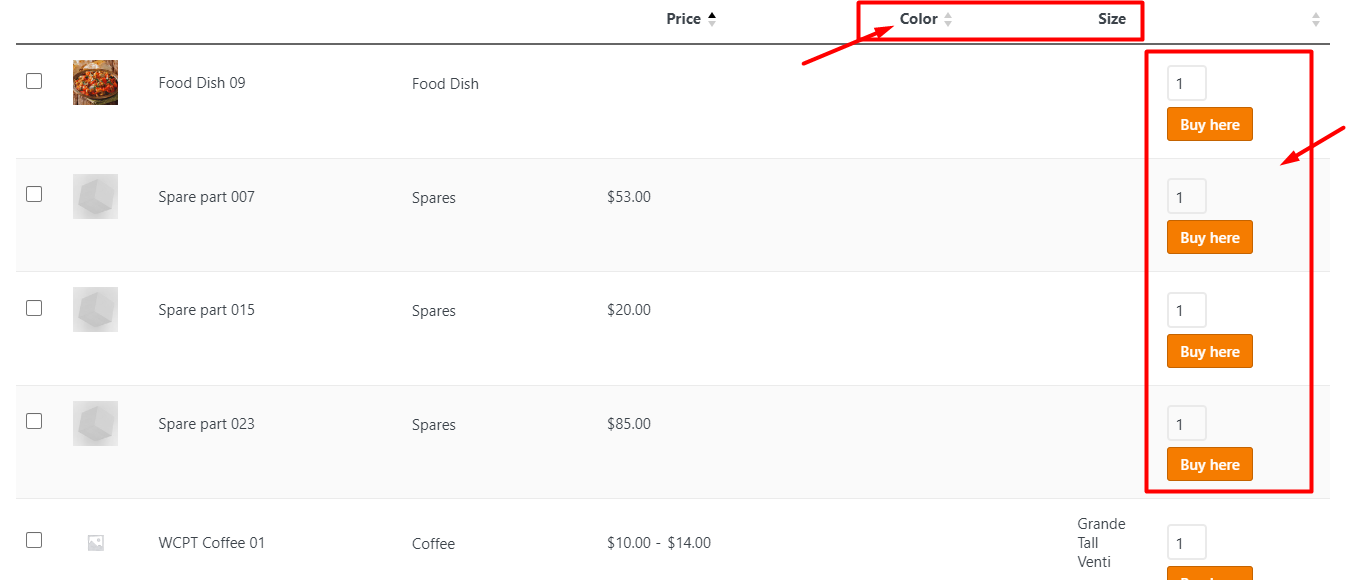Viewport: 1371px width, 582px height.
Task: Sort products using the Price column arrows
Action: 711,17
